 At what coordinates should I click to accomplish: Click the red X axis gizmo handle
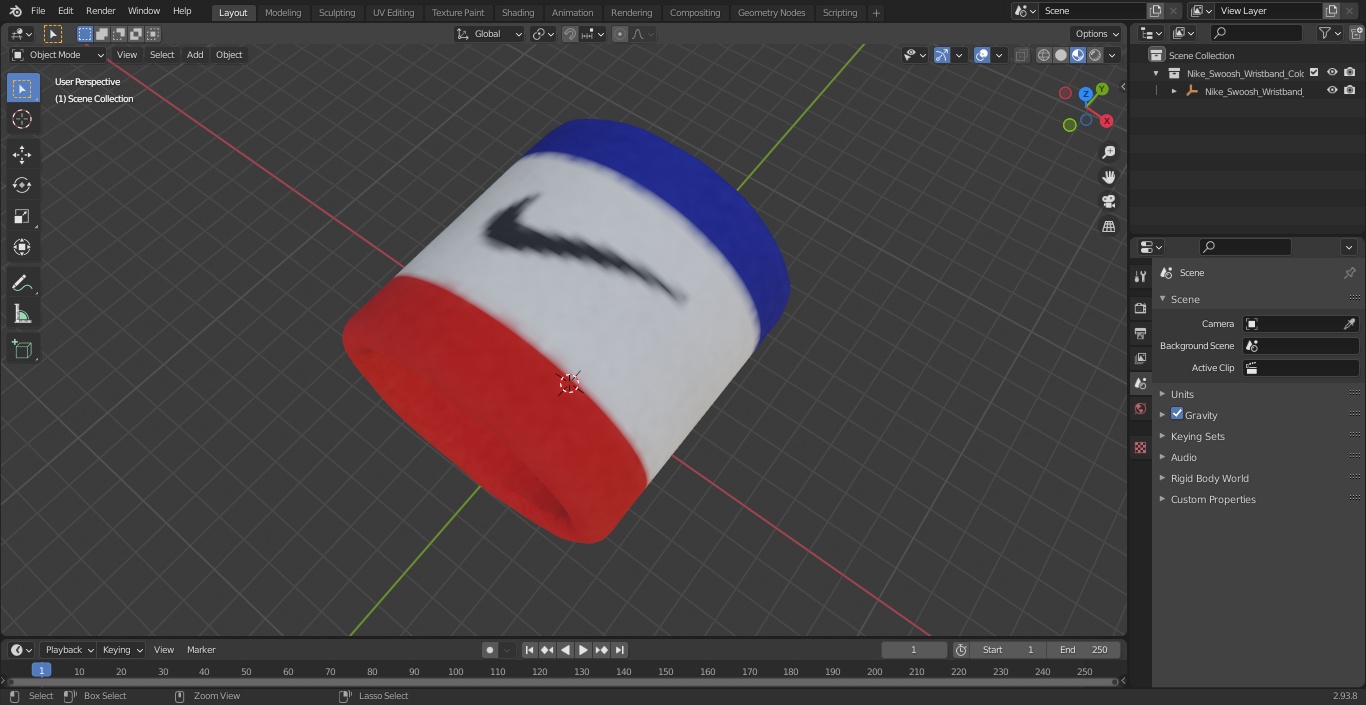(1106, 121)
